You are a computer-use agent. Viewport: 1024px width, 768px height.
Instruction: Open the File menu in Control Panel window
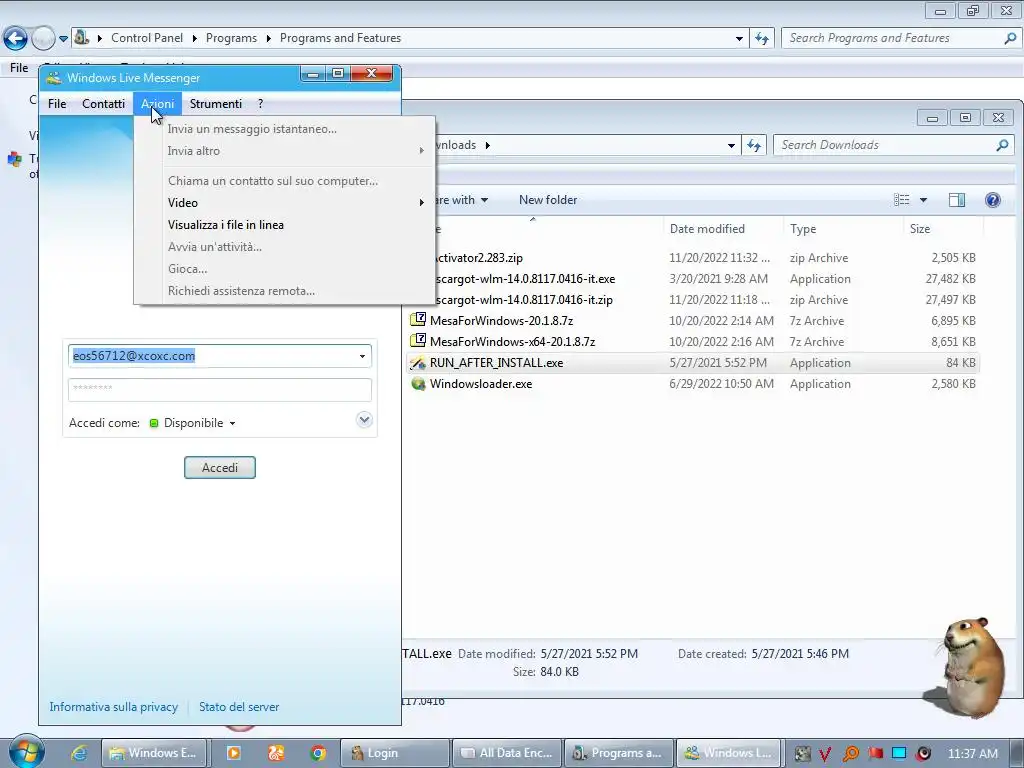19,67
